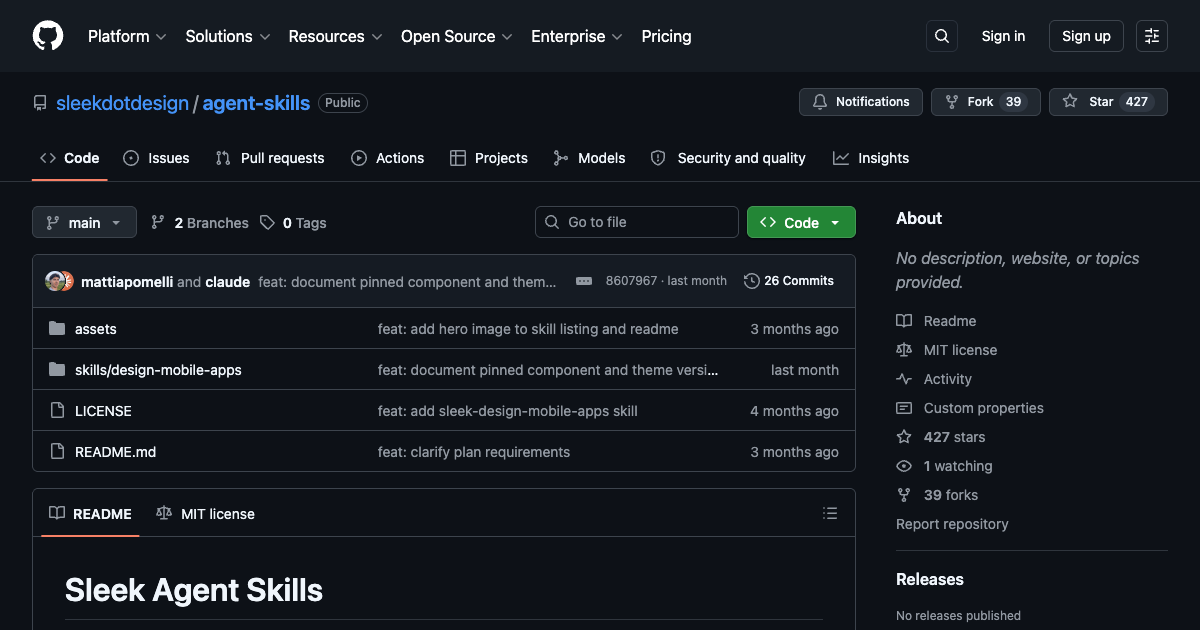Expand the Open Source menu
Screen dimensions: 1200x630
tap(457, 36)
